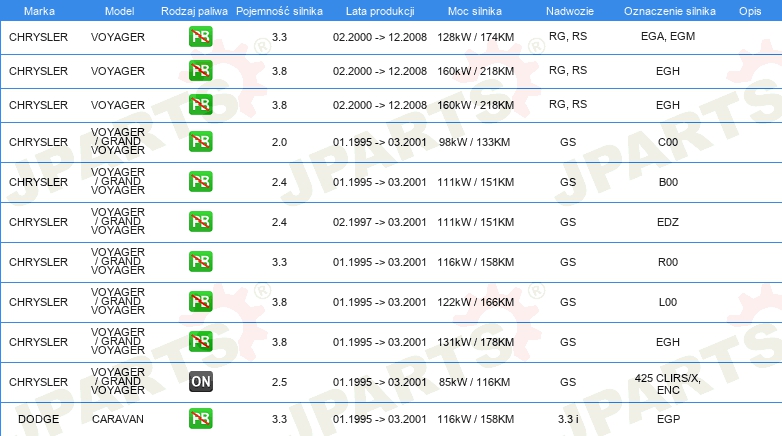Image resolution: width=782 pixels, height=436 pixels.
Task: Click the 'B00' engine code
Action: 668,182
